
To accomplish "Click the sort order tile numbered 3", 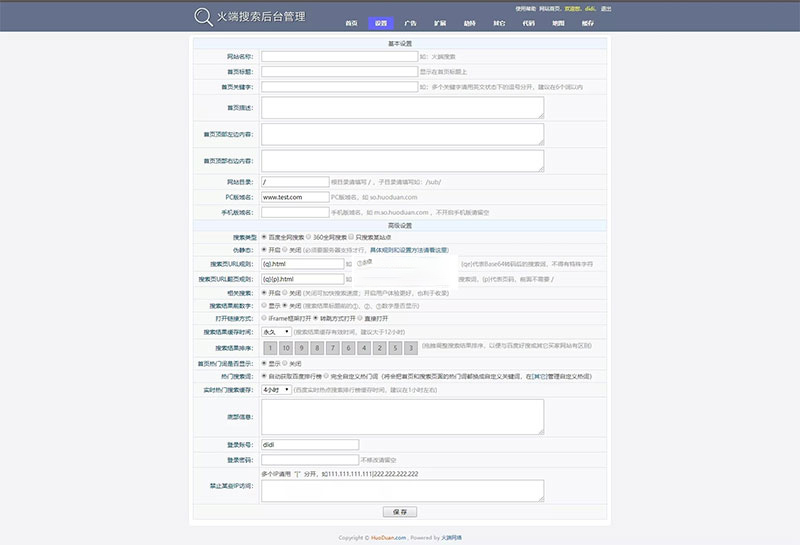I will pos(410,348).
